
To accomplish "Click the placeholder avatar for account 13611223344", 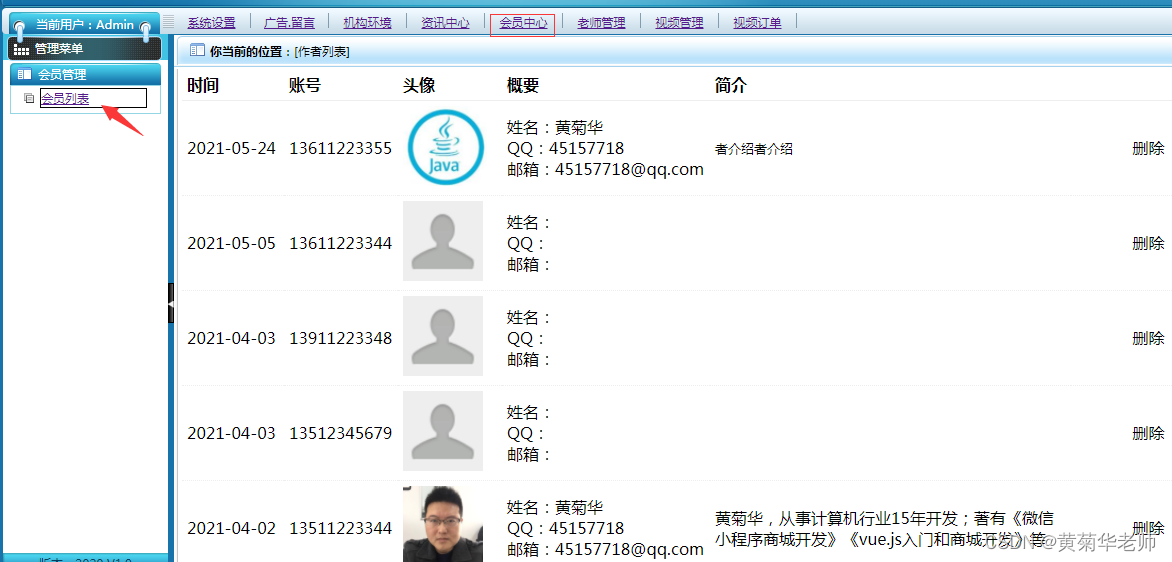I will point(442,242).
